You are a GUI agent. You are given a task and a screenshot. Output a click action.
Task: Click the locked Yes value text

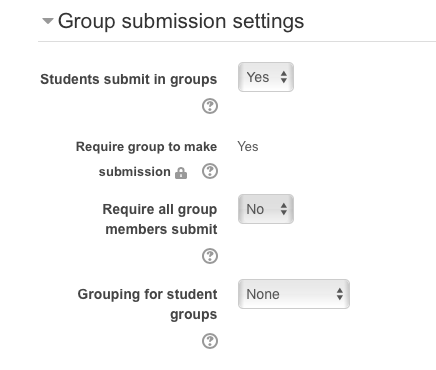pyautogui.click(x=248, y=147)
